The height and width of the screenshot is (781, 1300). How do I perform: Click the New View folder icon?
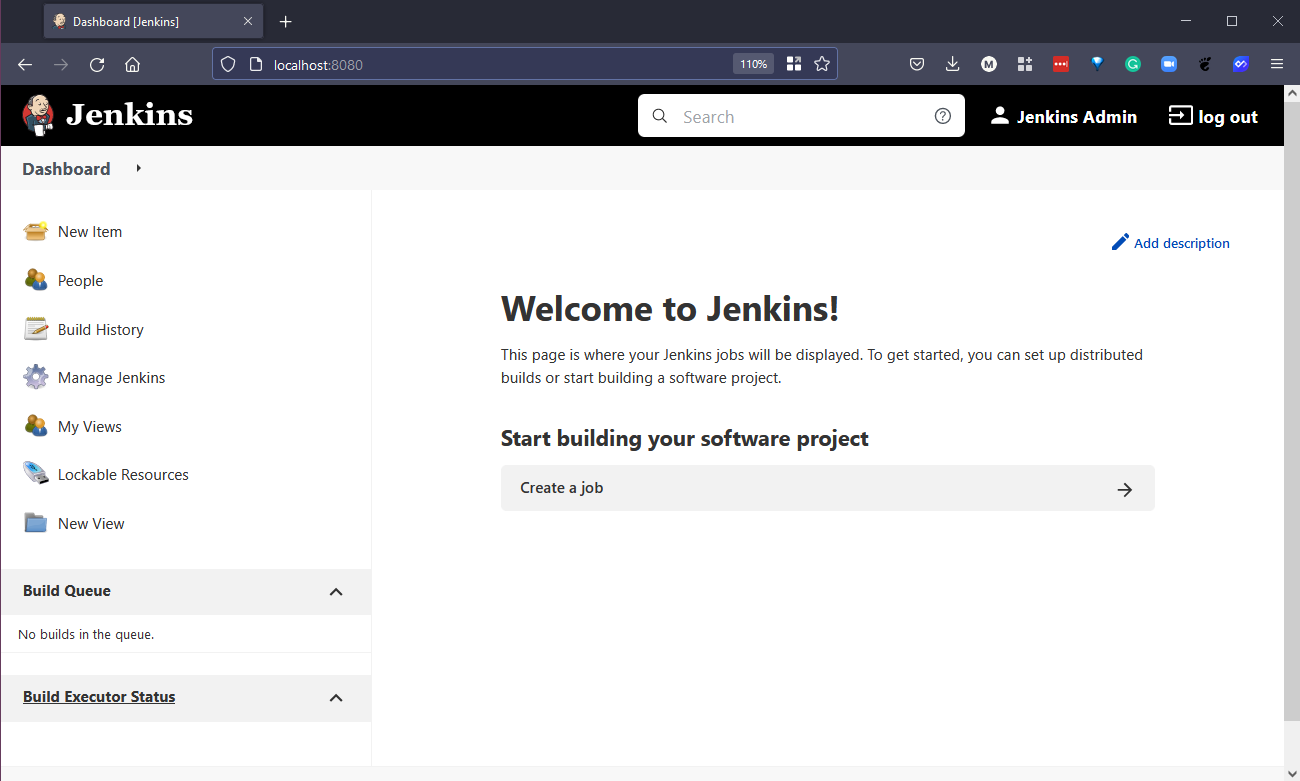coord(36,523)
